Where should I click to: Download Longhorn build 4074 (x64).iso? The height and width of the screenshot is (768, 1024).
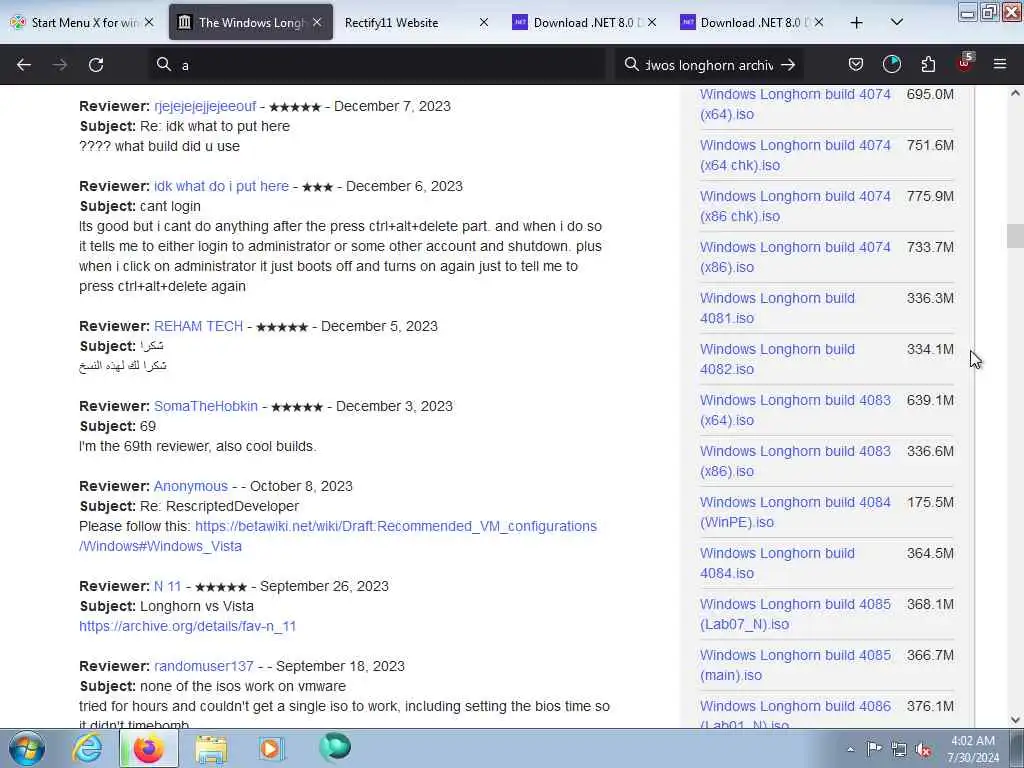[x=795, y=104]
